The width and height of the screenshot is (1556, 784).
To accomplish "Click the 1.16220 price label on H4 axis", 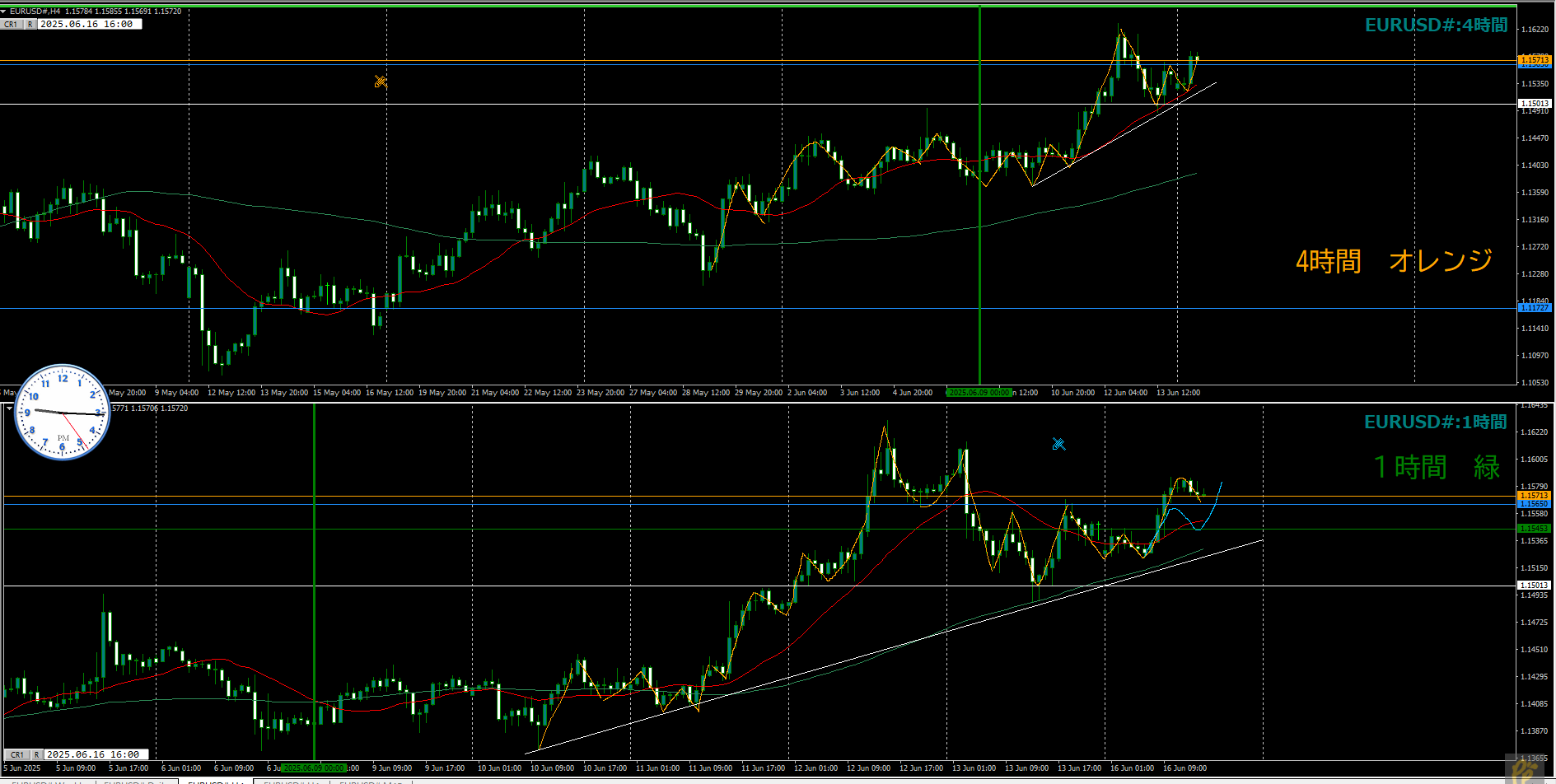I will [1535, 30].
